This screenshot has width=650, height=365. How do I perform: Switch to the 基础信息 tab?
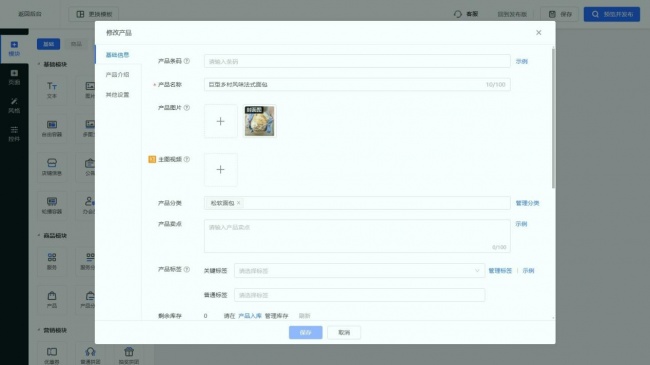(x=118, y=55)
